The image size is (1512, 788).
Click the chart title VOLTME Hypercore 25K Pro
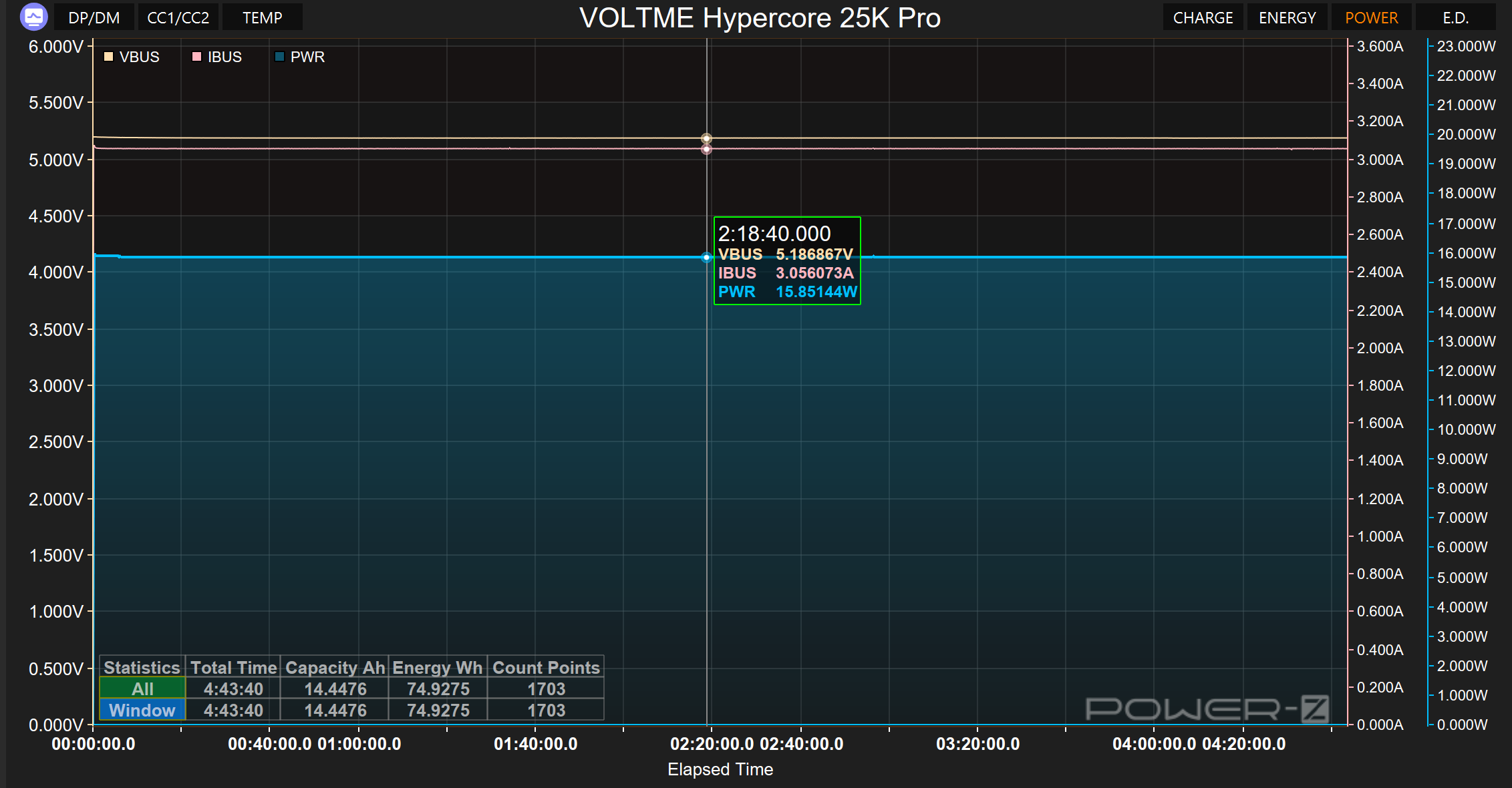[x=760, y=18]
